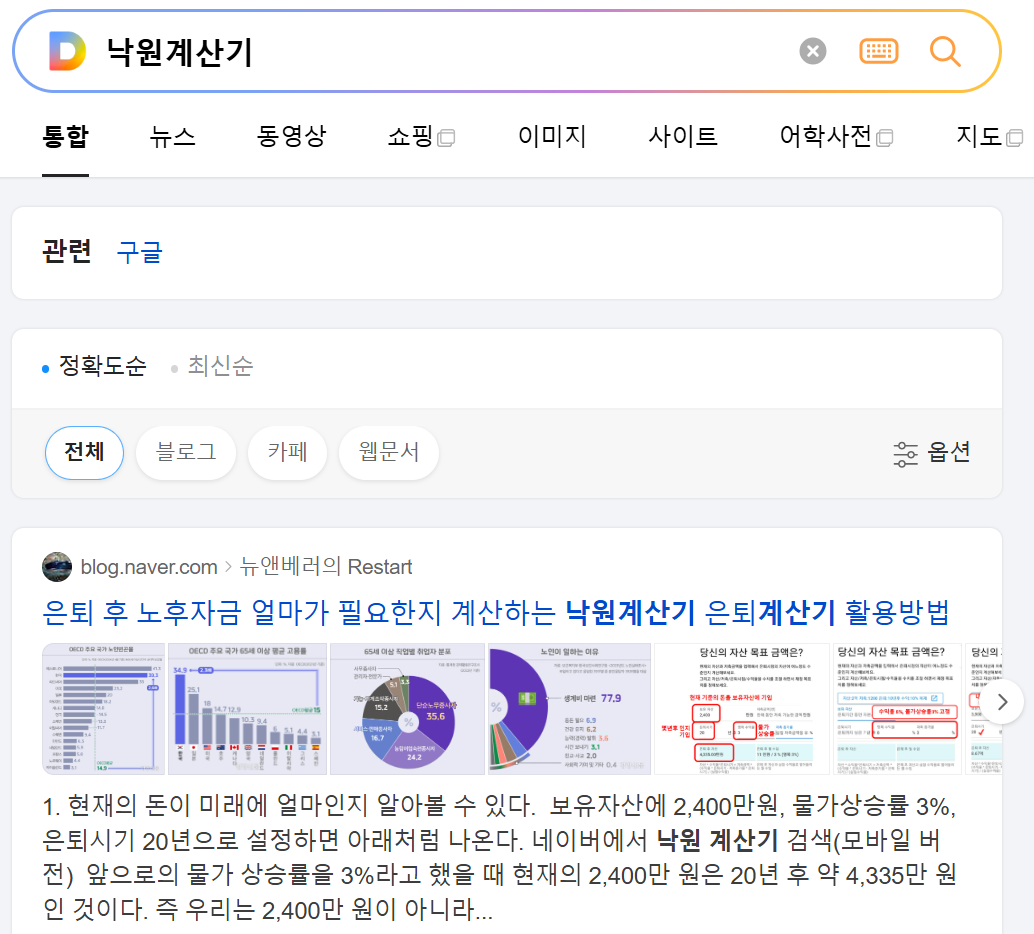View the OECD 노인빈곤율 chart thumbnail
This screenshot has height=934, width=1034.
tap(104, 708)
